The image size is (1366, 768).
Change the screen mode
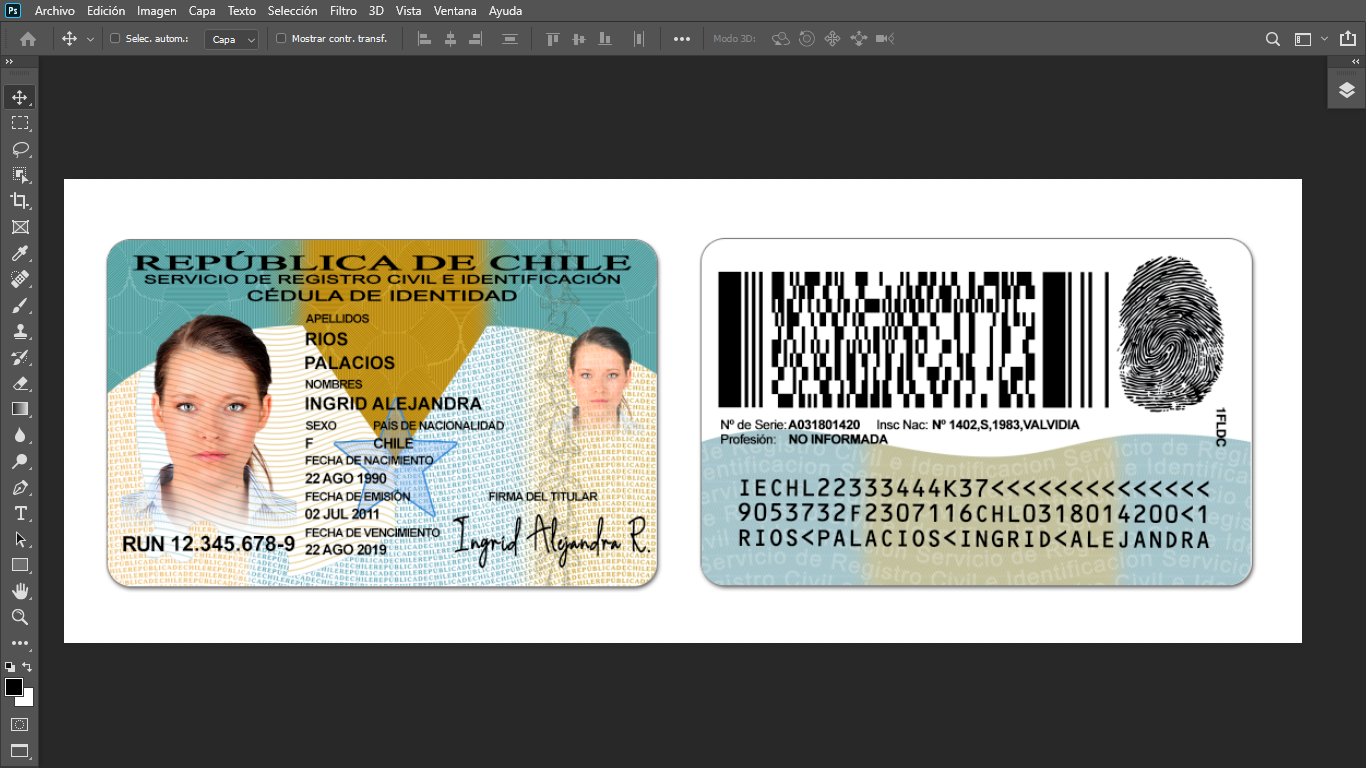click(x=20, y=750)
